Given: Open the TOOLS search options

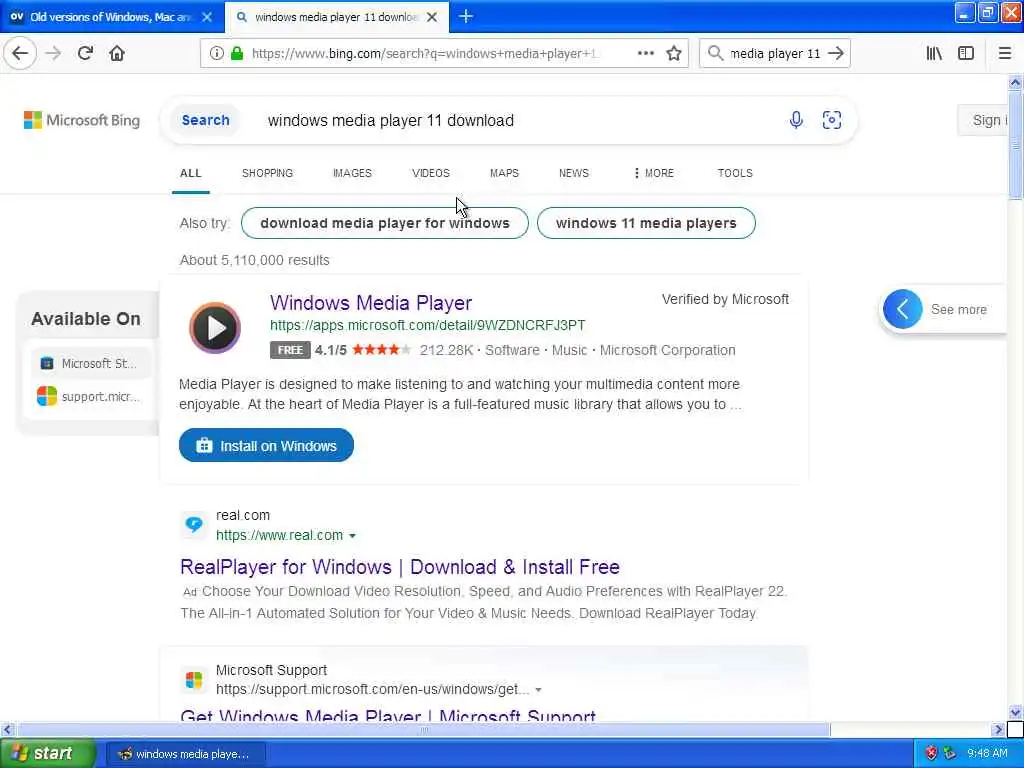Looking at the screenshot, I should [x=735, y=173].
